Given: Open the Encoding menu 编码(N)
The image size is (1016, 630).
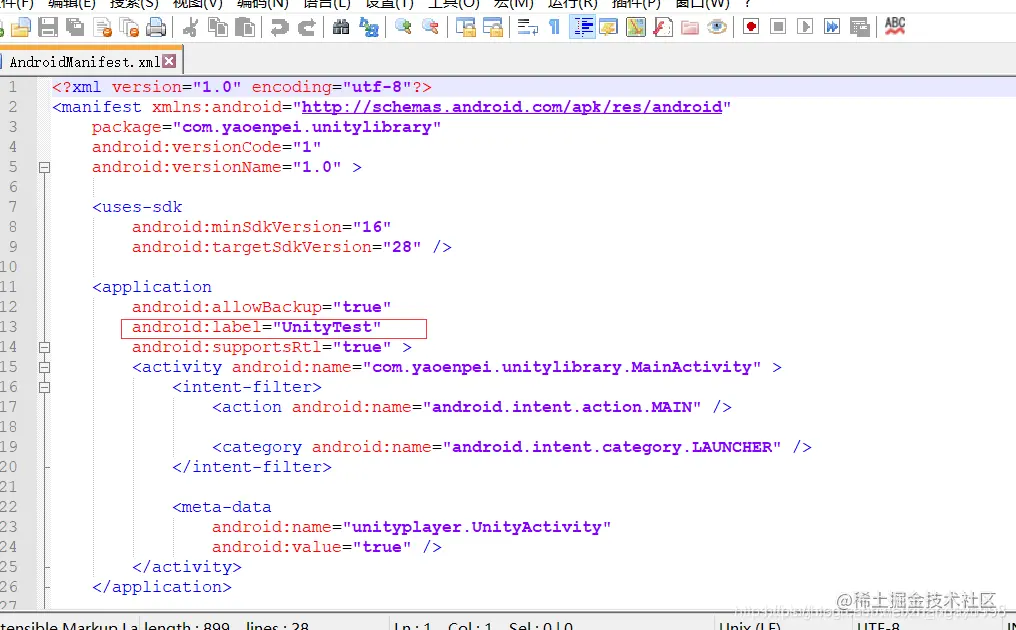Looking at the screenshot, I should click(262, 4).
